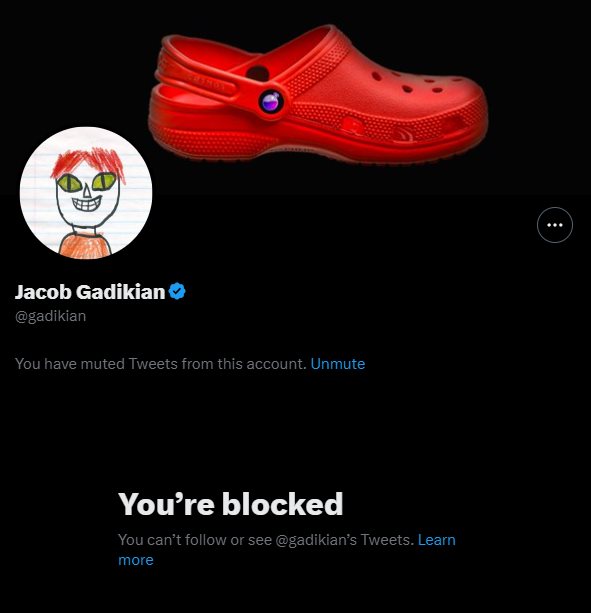Viewport: 591px width, 613px height.
Task: Click the toothy grin on avatar sketch
Action: tap(87, 204)
